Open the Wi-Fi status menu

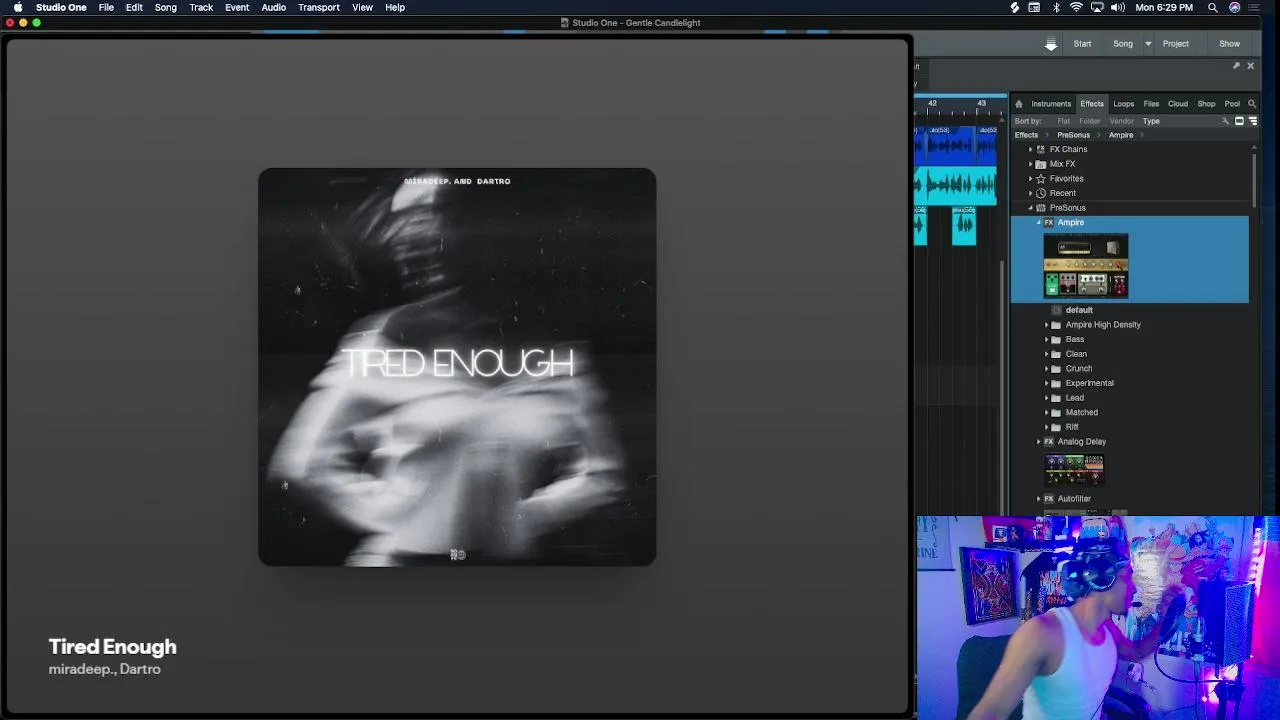pos(1076,7)
